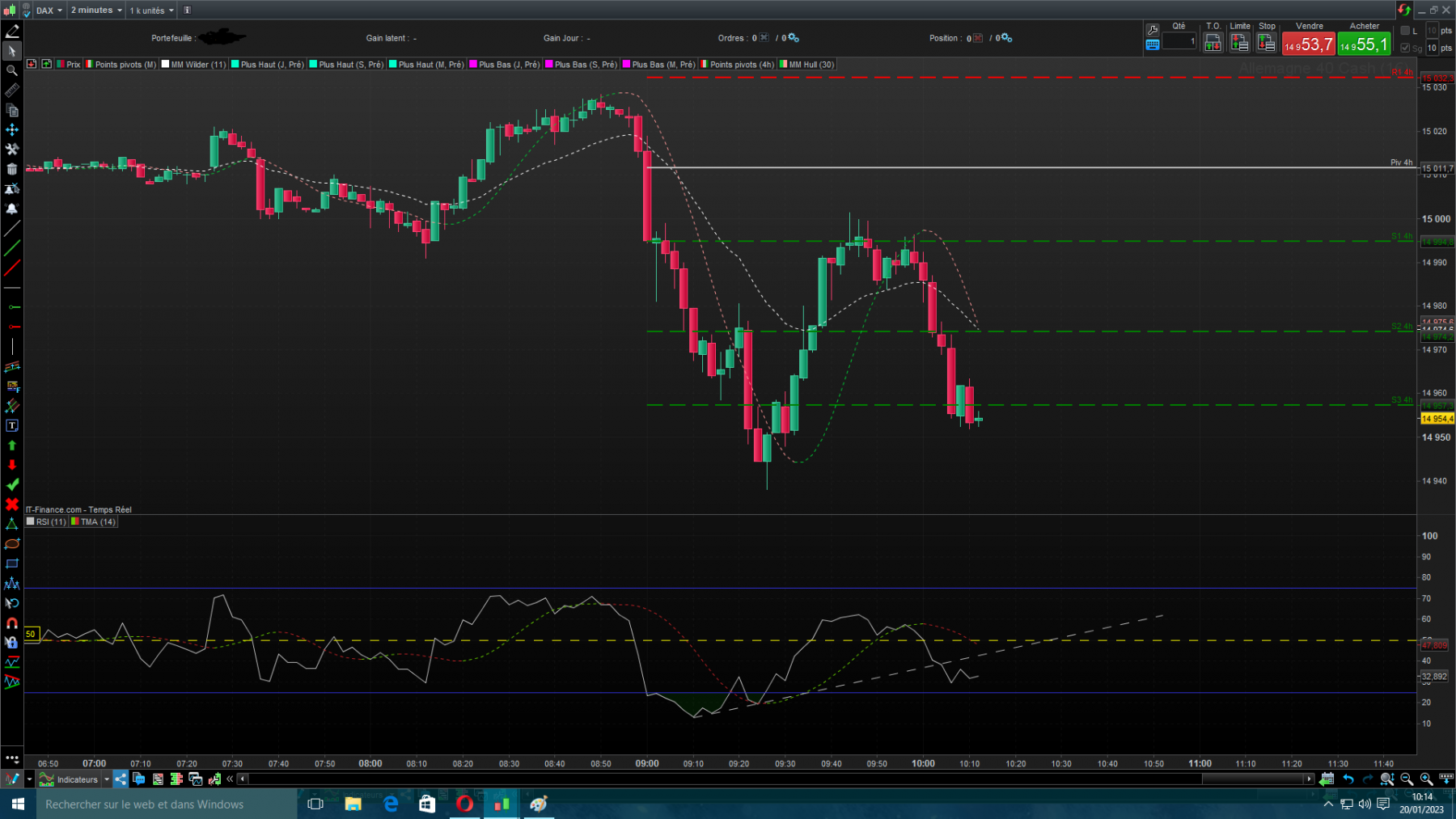Click red down-arrow button before Prix label

[x=32, y=64]
